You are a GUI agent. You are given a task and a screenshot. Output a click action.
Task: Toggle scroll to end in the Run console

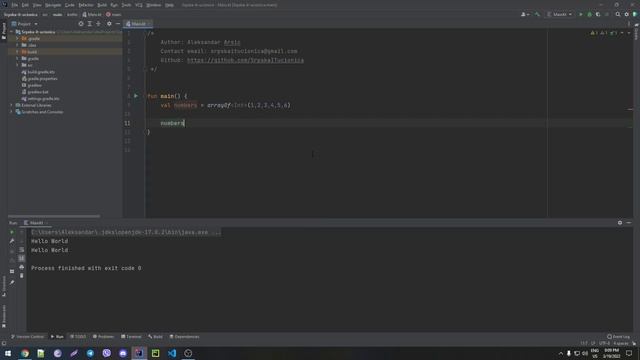pos(22,258)
